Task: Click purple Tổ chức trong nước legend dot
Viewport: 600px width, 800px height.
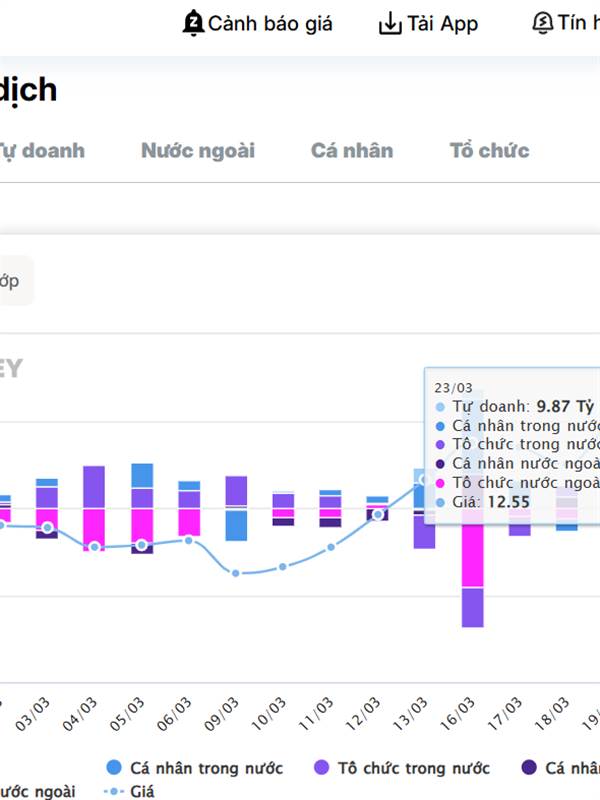Action: (x=321, y=767)
